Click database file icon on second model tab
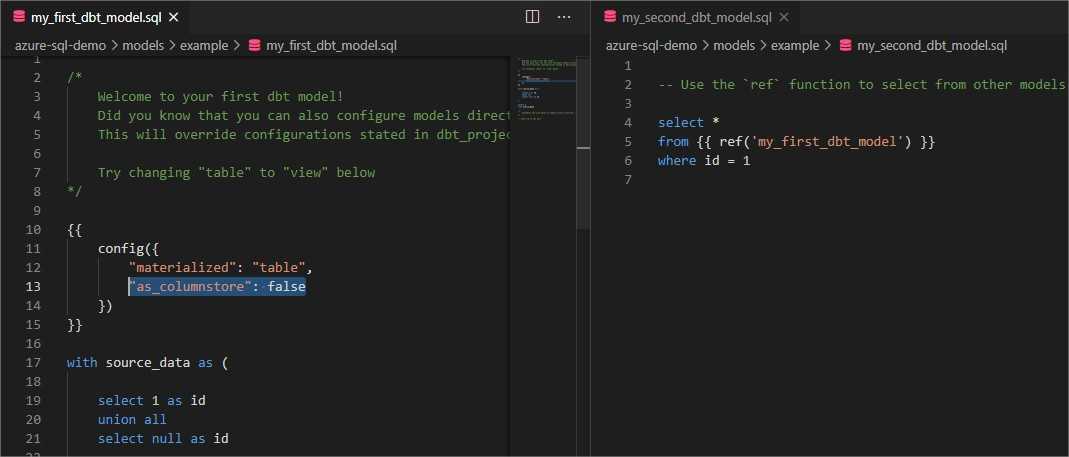The height and width of the screenshot is (457, 1069). point(609,18)
